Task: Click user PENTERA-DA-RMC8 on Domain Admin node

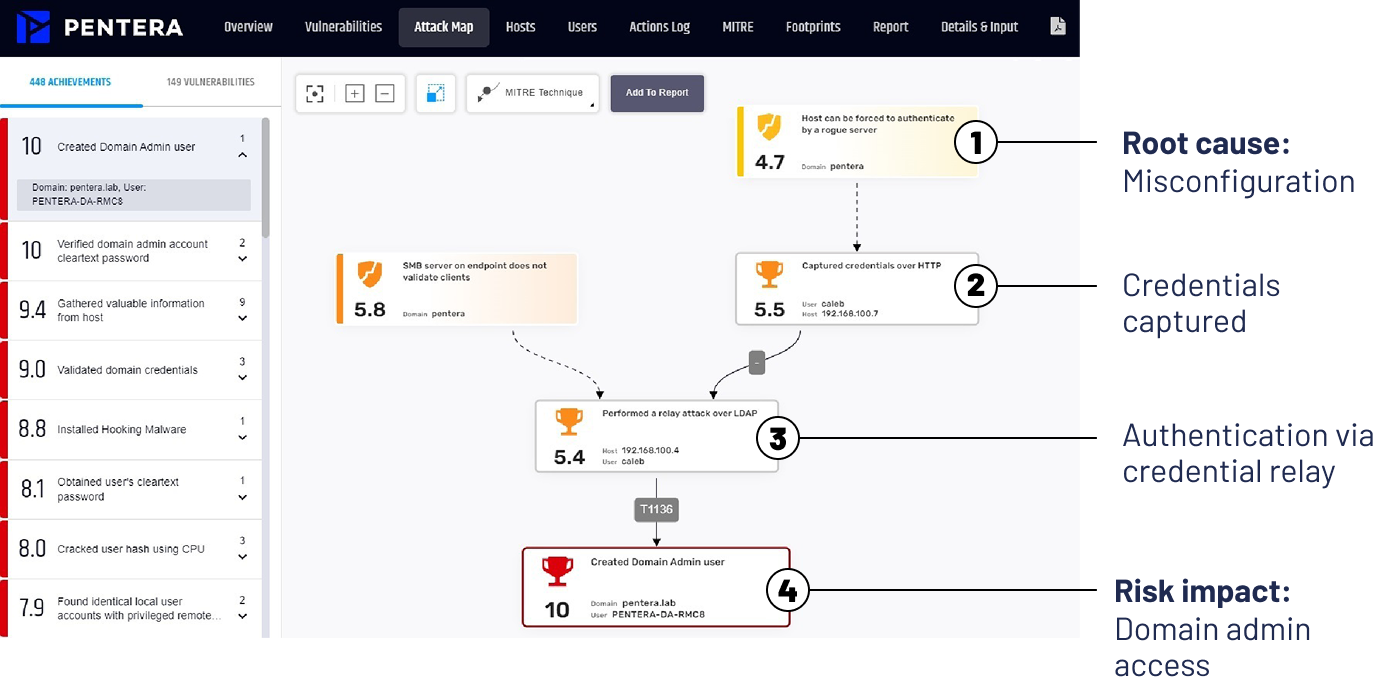Action: pyautogui.click(x=658, y=614)
